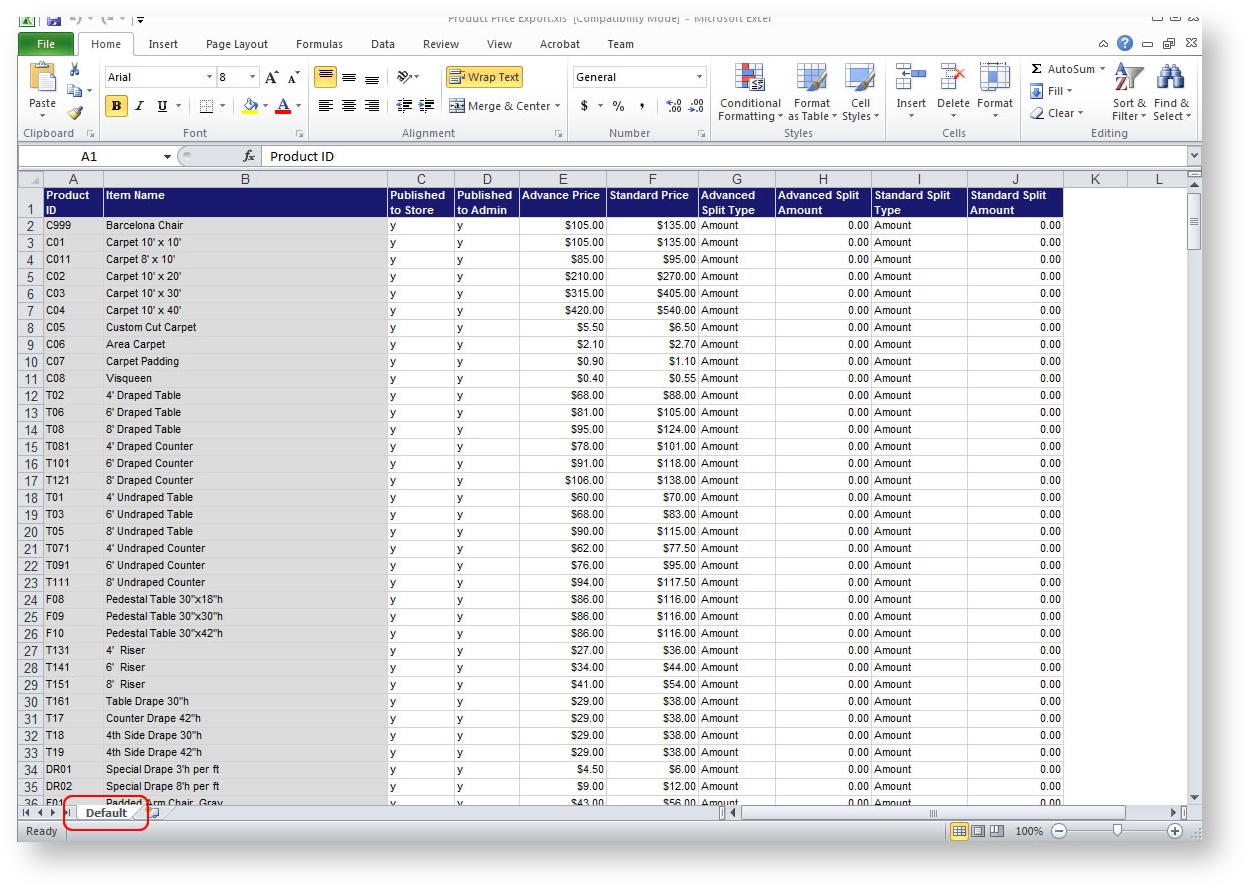Toggle Wrap Text option
Screen dimensions: 1250x890
click(x=484, y=77)
